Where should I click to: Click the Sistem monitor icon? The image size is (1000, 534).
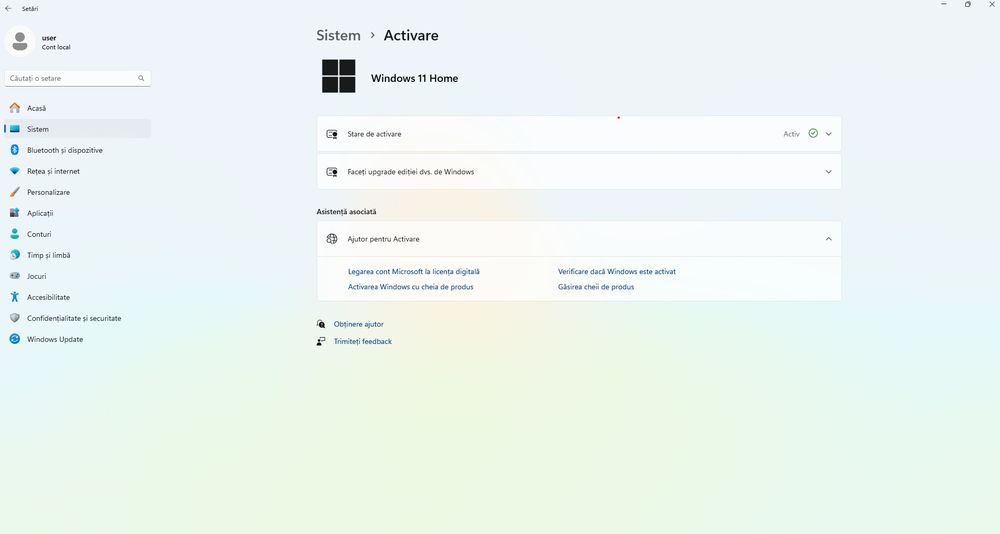pyautogui.click(x=15, y=129)
